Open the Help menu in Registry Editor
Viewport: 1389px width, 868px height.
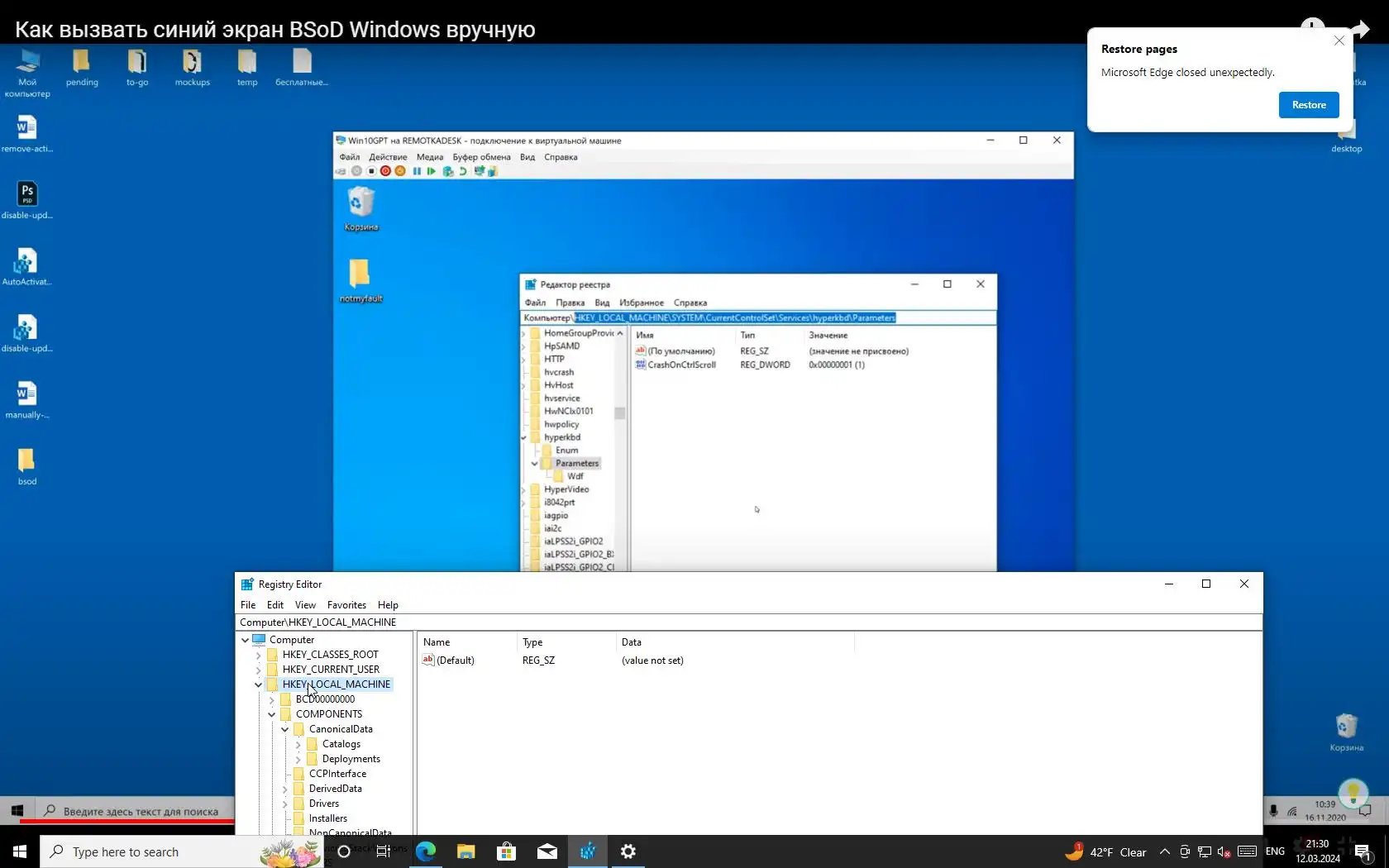[x=388, y=605]
